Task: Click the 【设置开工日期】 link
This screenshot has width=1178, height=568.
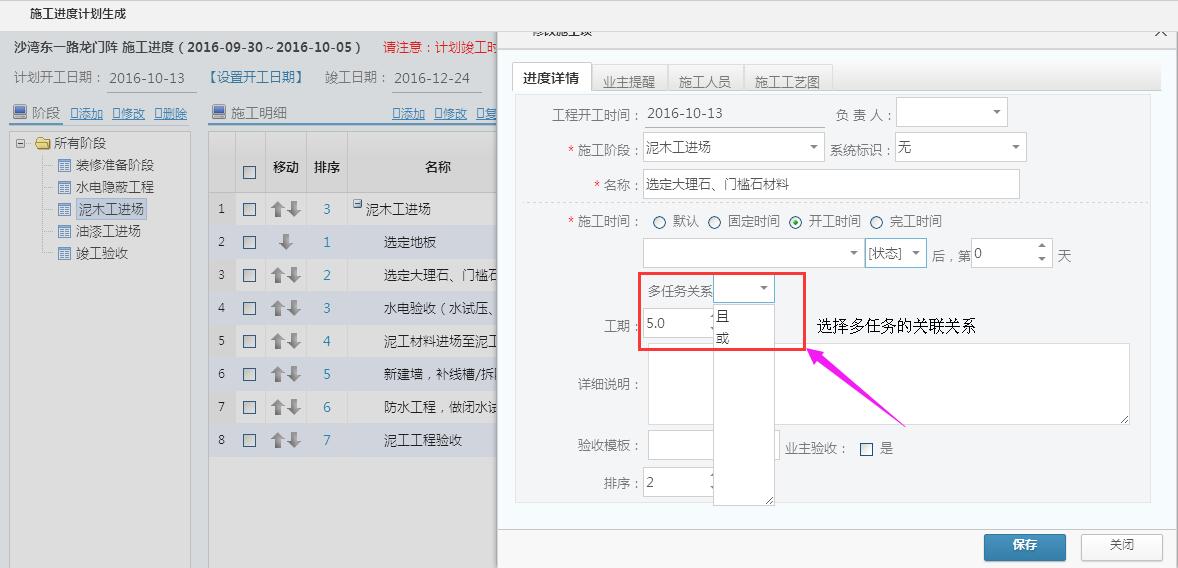Action: pos(255,78)
